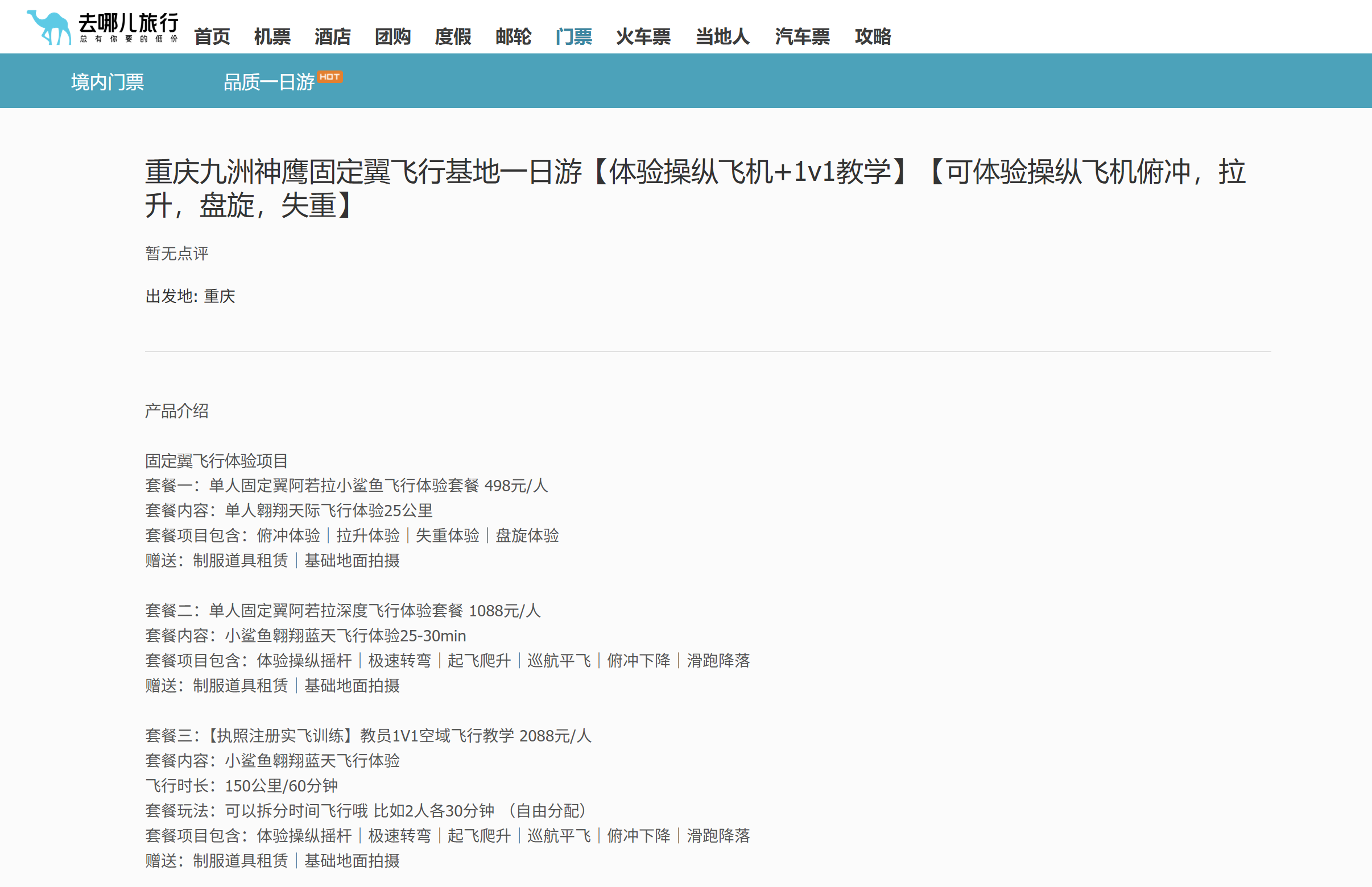
Task: Click the 单人翱翔天际飞行体验25公里 line
Action: coord(289,511)
